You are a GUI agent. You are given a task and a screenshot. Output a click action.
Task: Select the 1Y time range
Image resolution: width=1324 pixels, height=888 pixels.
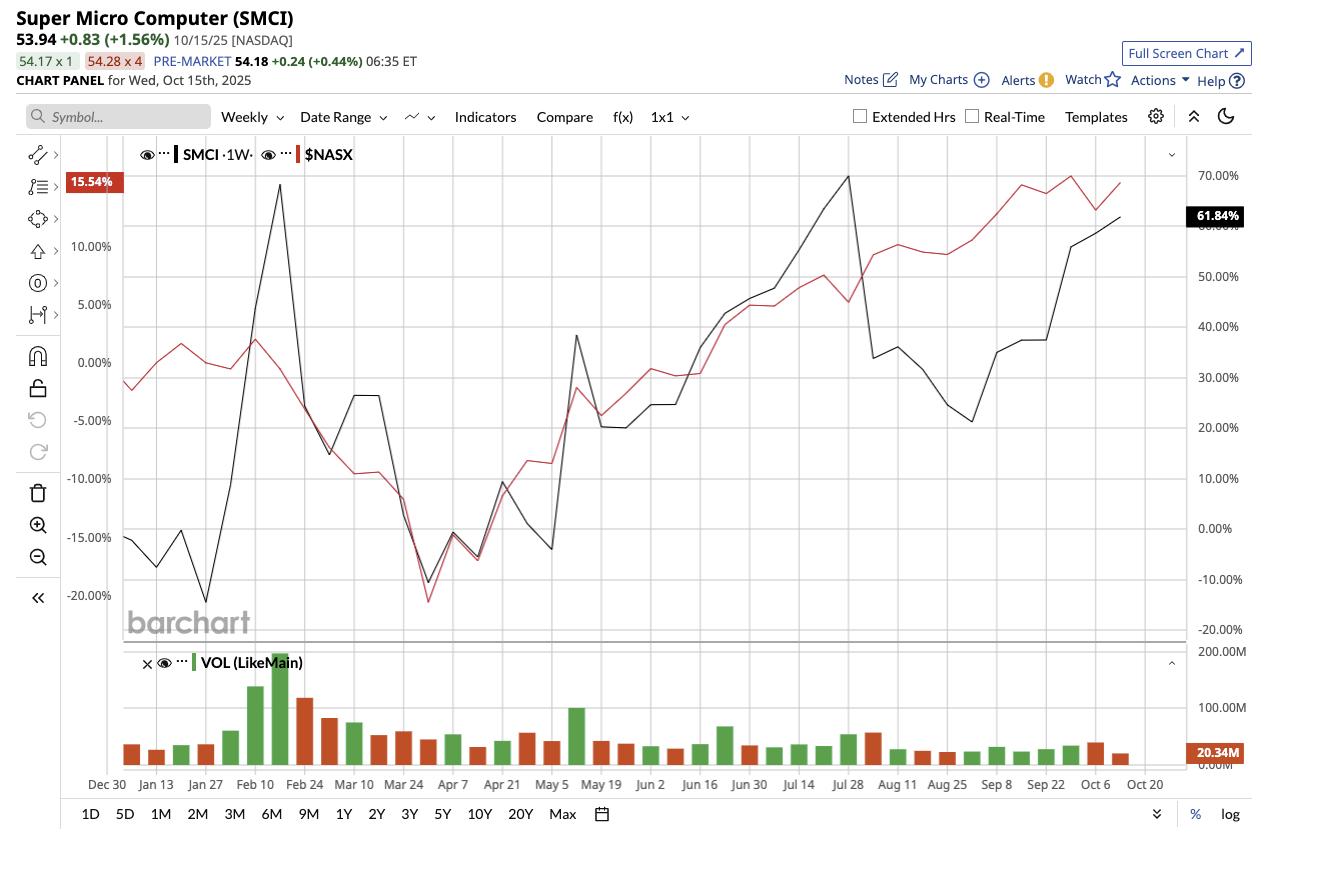(x=344, y=814)
